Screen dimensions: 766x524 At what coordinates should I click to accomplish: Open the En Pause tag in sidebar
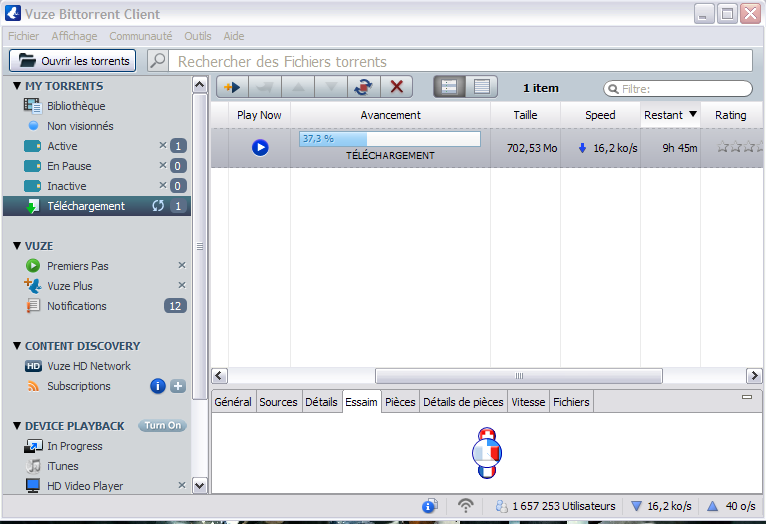69,166
